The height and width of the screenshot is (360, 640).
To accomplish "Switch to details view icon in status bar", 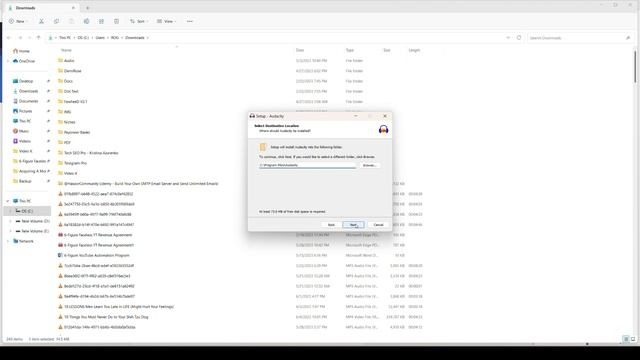I will [626, 339].
